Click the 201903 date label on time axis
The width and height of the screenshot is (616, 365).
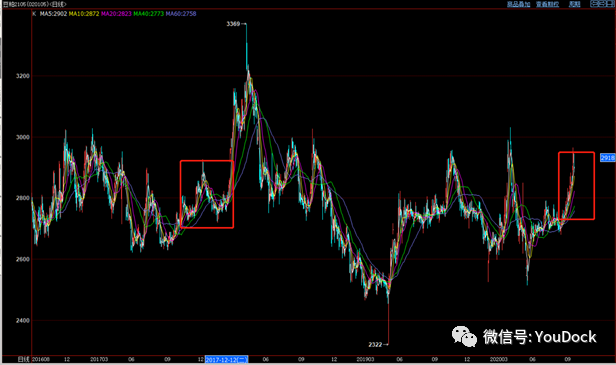[x=365, y=359]
